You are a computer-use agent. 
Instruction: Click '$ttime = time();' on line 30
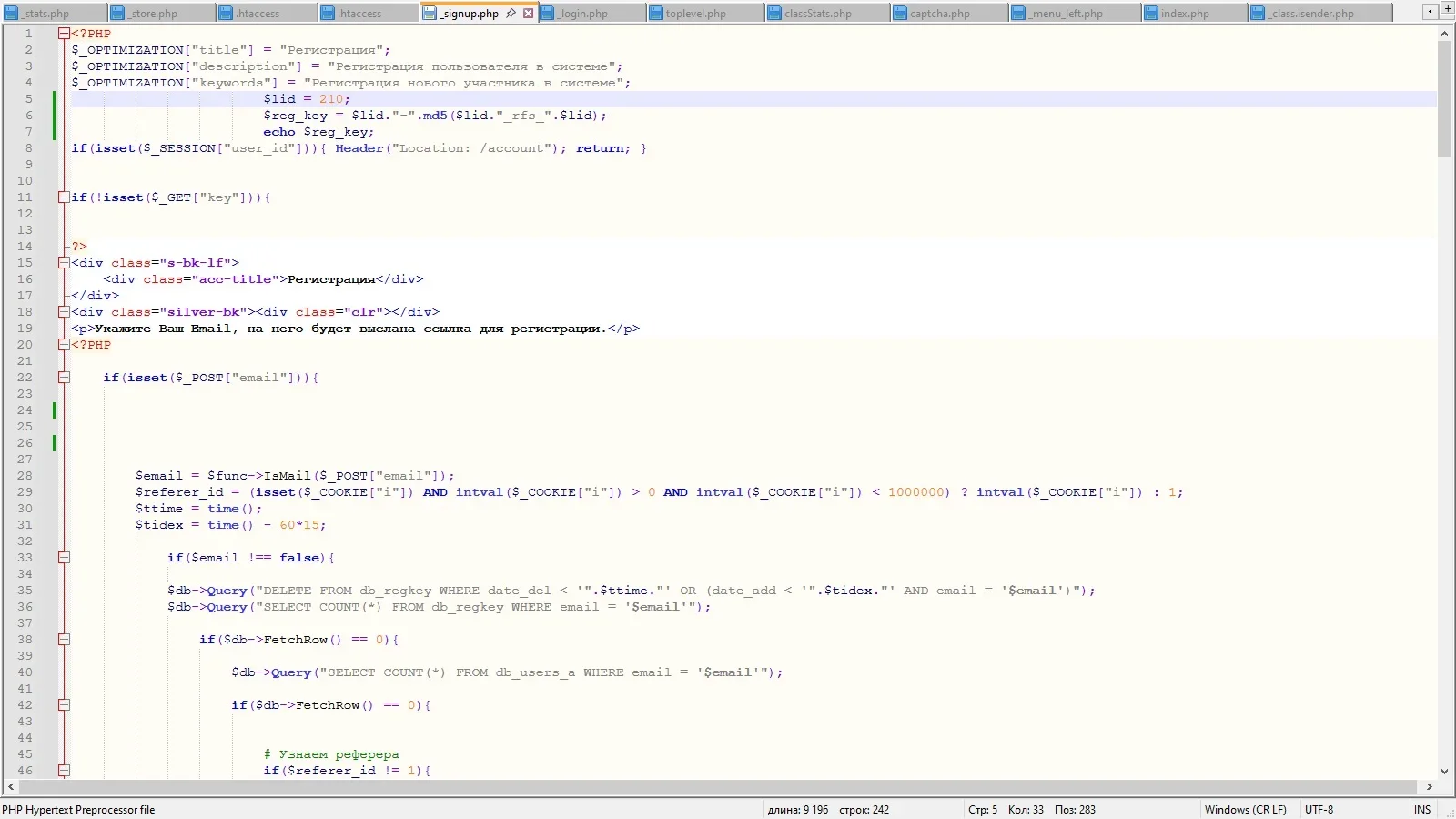(x=198, y=509)
